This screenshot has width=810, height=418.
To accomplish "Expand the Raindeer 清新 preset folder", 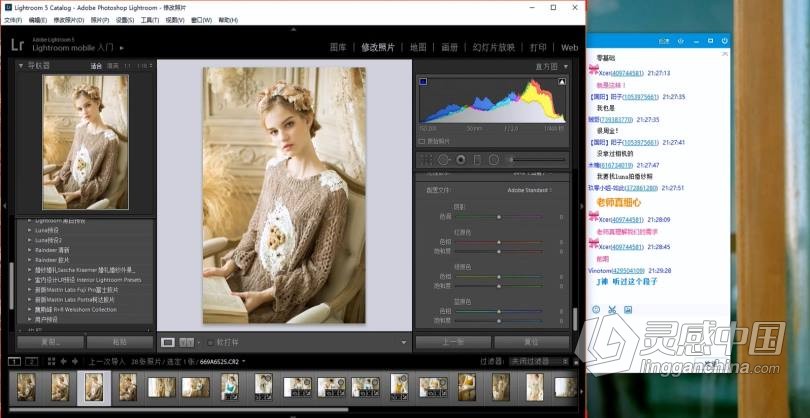I will (29, 250).
